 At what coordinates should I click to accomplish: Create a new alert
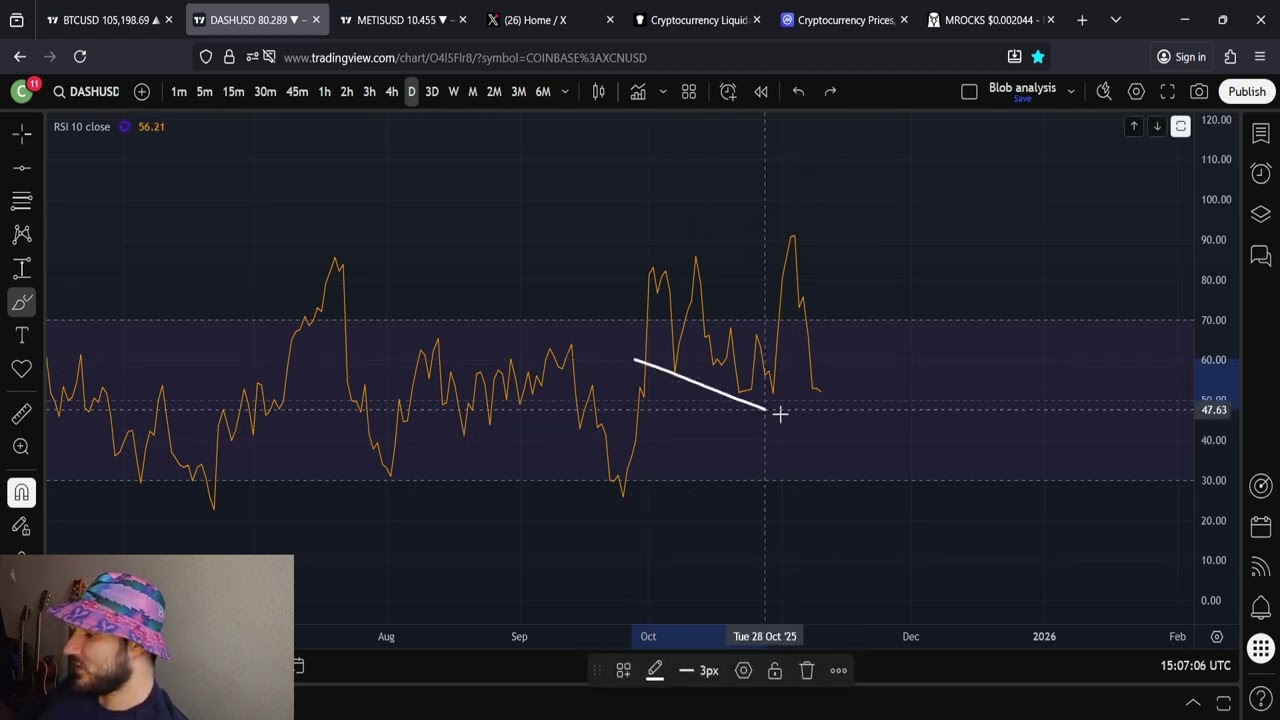tap(728, 91)
